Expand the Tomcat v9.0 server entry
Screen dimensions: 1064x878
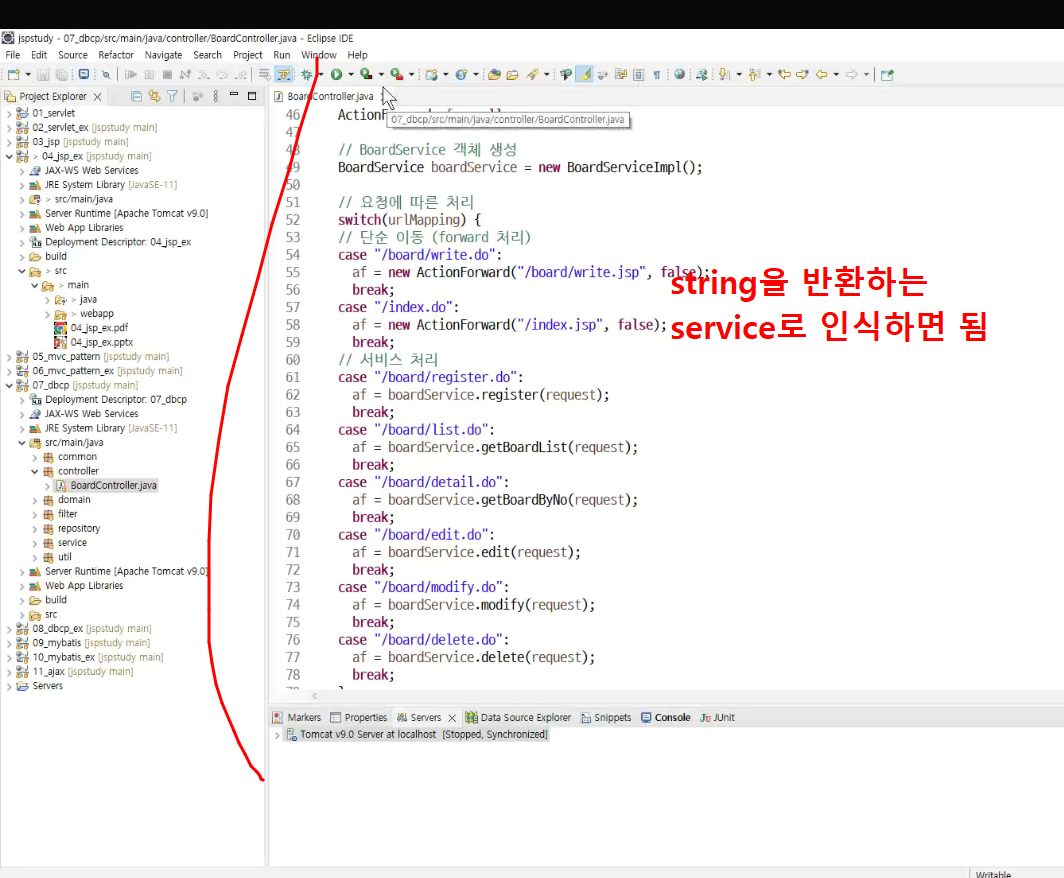click(277, 735)
